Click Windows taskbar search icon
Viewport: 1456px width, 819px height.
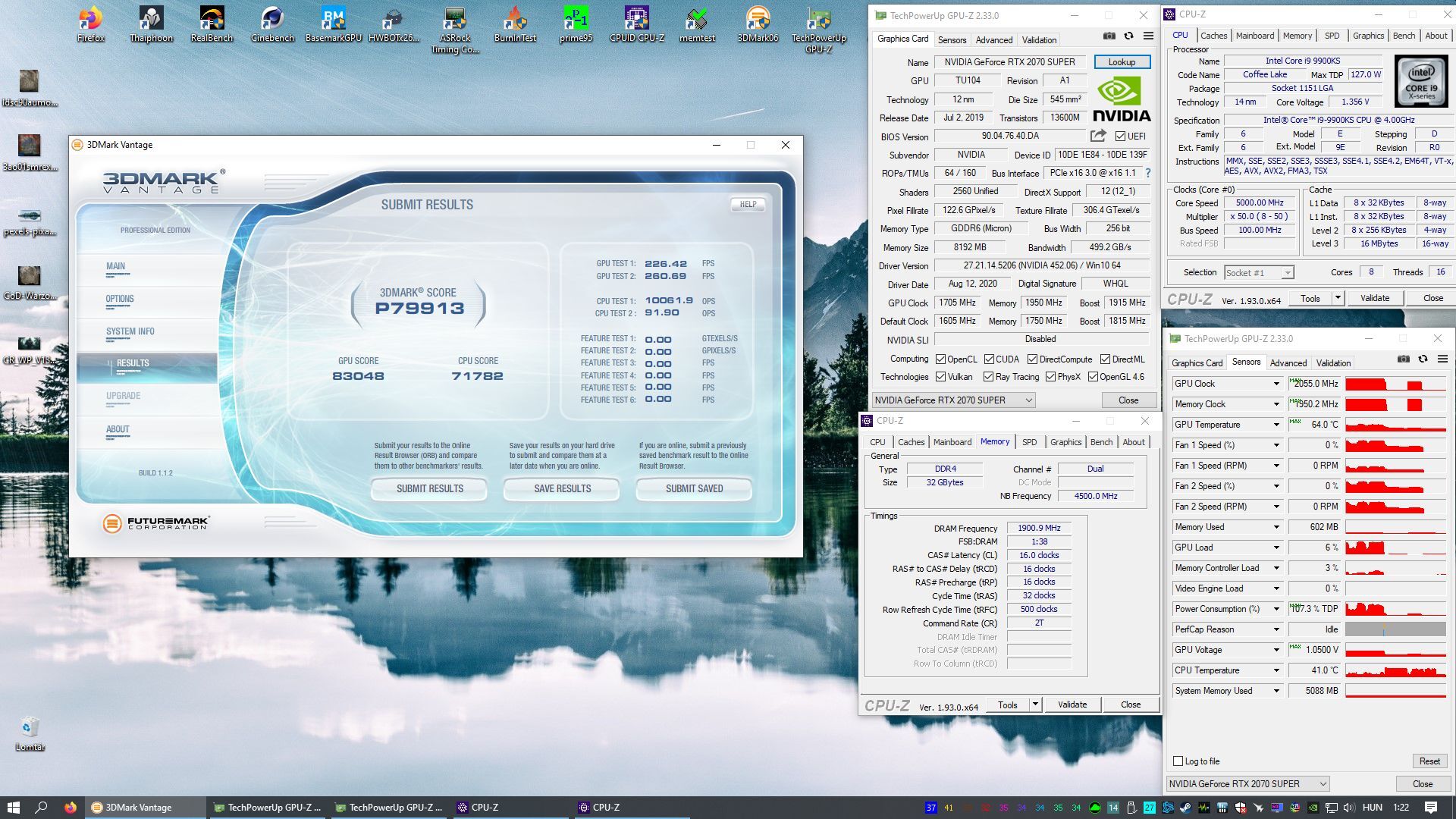pyautogui.click(x=42, y=807)
